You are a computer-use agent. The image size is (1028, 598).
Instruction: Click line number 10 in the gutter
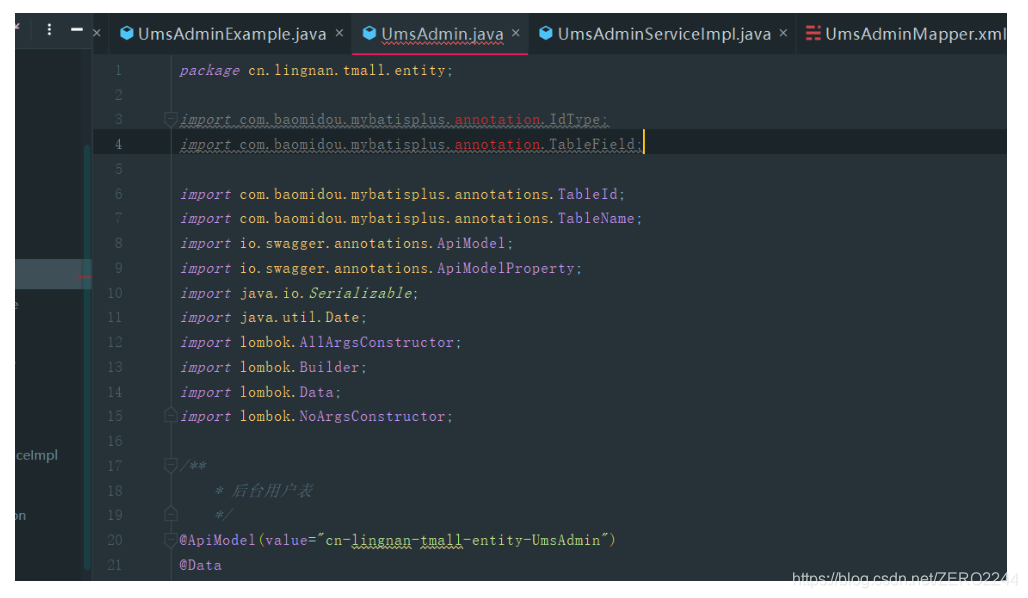[x=115, y=292]
